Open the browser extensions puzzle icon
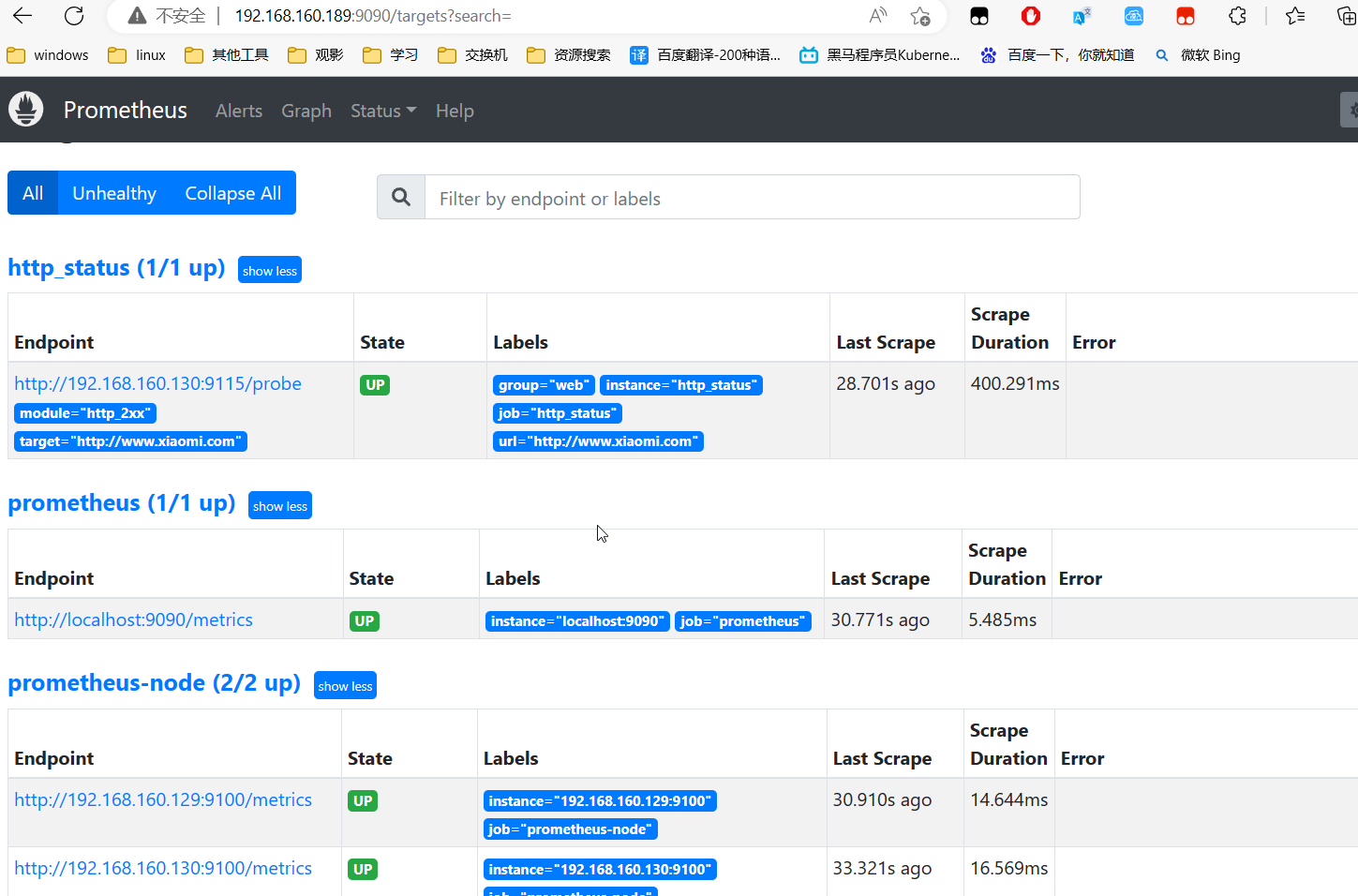Viewport: 1358px width, 896px height. tap(1237, 16)
